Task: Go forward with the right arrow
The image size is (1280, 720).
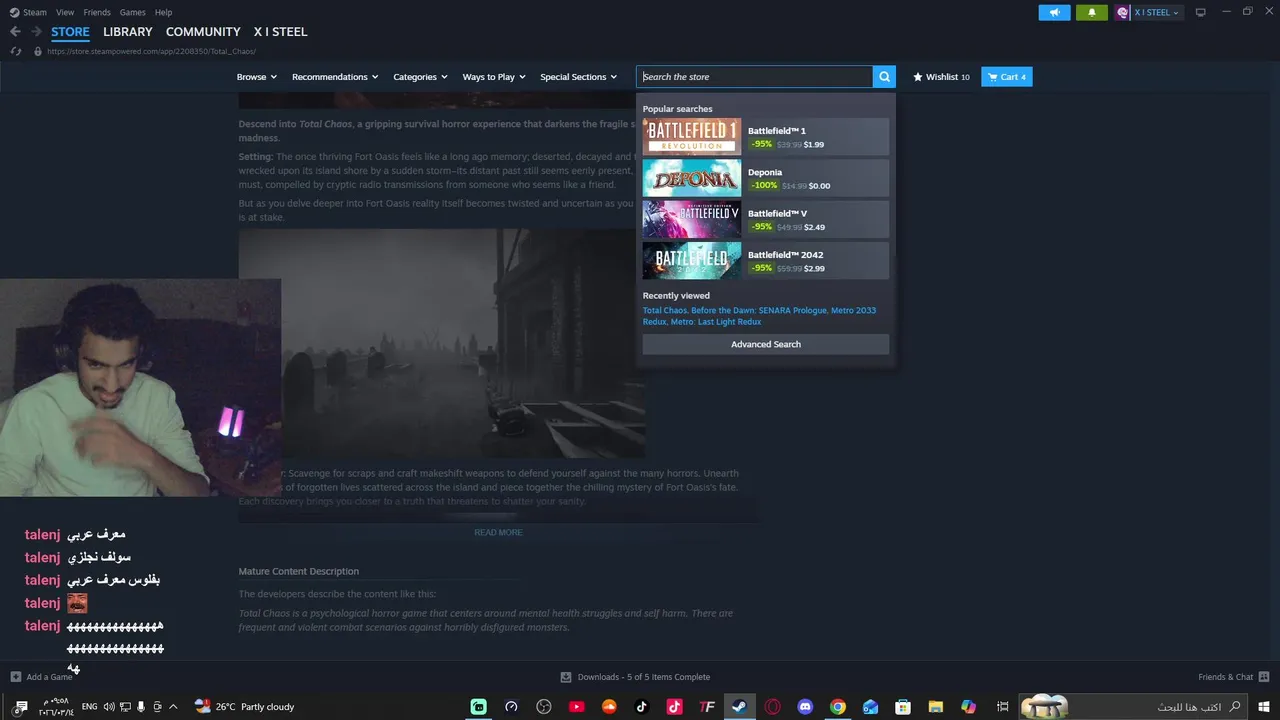Action: click(36, 32)
